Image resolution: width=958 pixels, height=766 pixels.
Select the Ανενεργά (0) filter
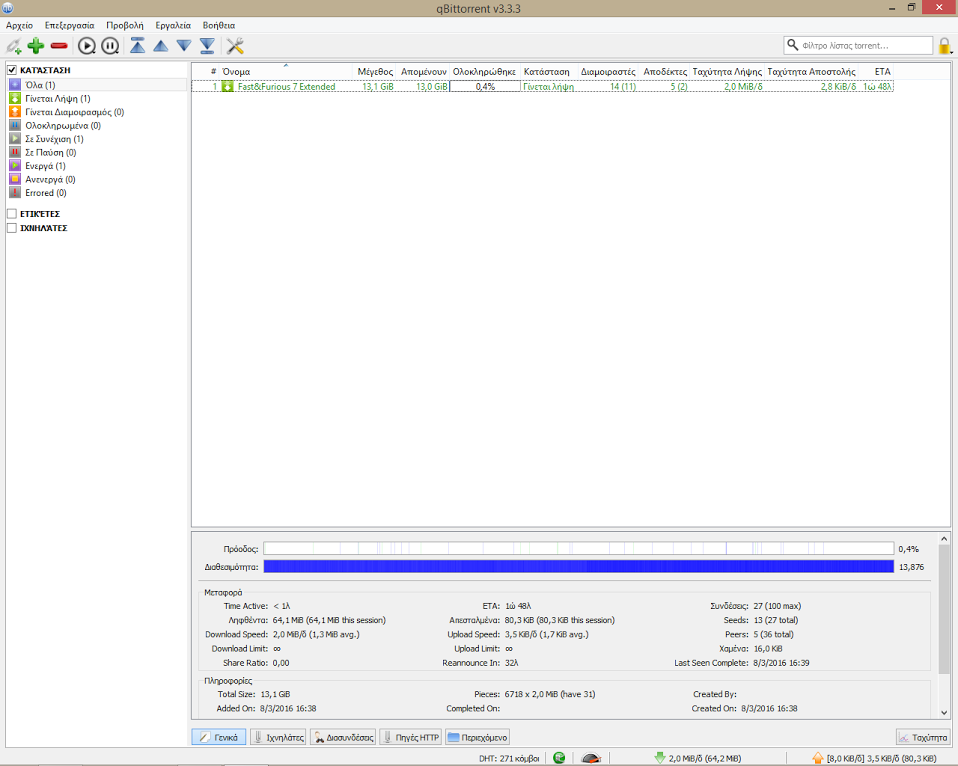pyautogui.click(x=97, y=179)
